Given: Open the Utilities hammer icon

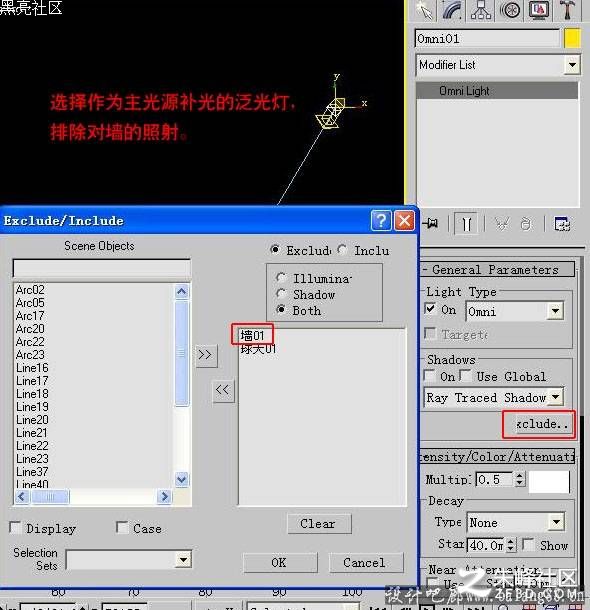Looking at the screenshot, I should tap(567, 10).
